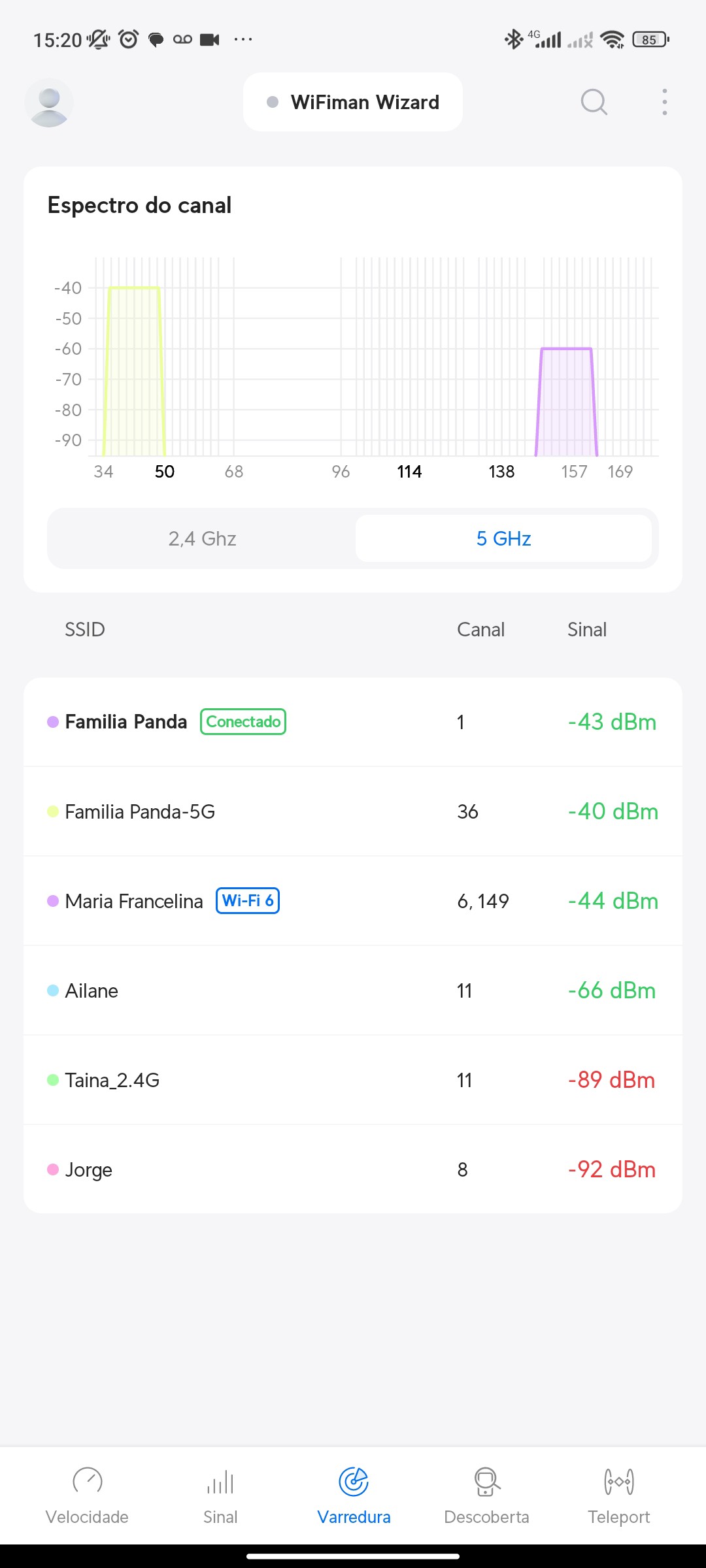Viewport: 706px width, 1568px height.
Task: Click the Conectado status badge
Action: [243, 722]
